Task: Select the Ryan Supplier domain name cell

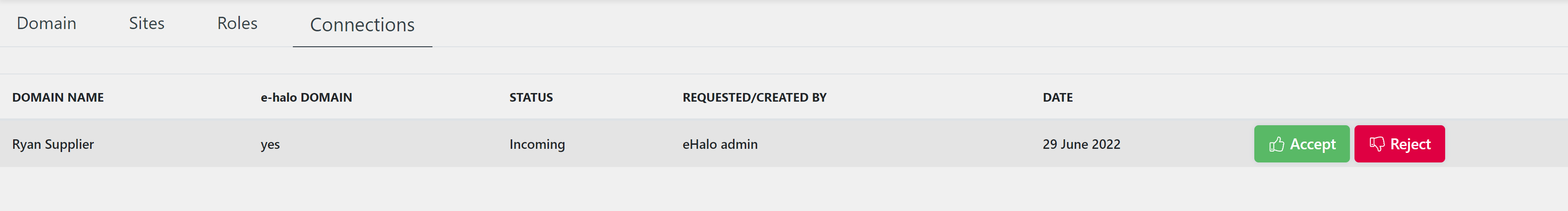Action: point(53,145)
